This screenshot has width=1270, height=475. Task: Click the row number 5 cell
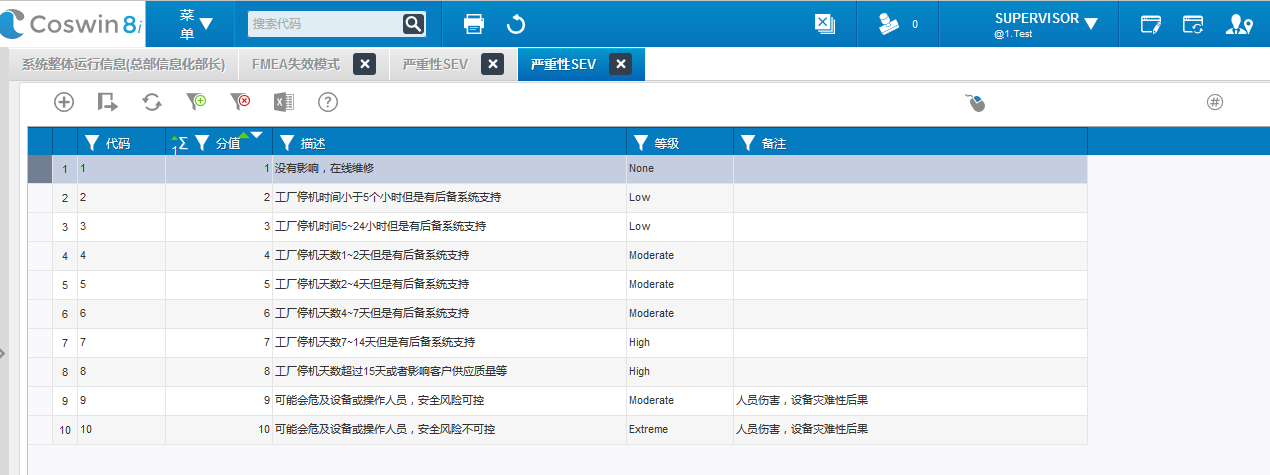pyautogui.click(x=65, y=284)
